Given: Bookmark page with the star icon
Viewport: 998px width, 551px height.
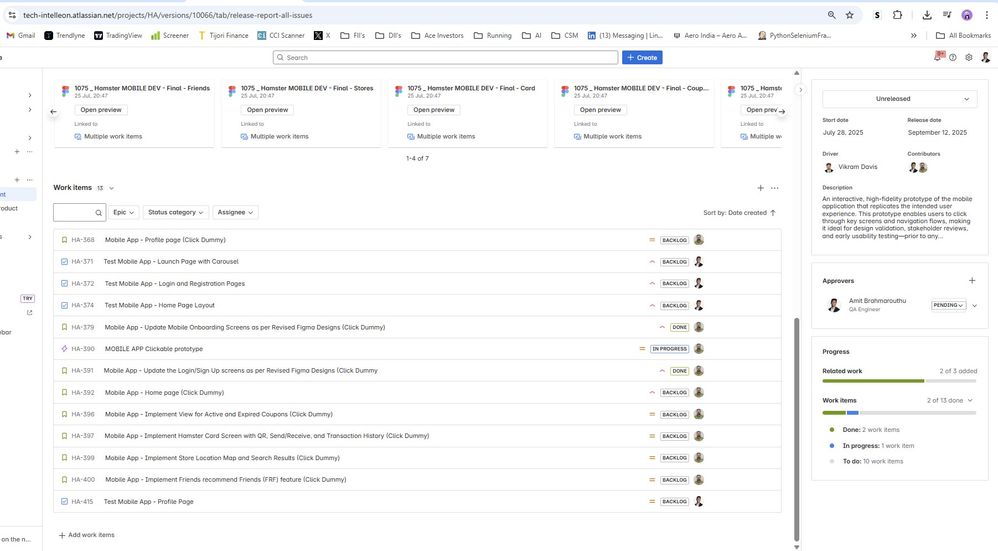Looking at the screenshot, I should 850,15.
